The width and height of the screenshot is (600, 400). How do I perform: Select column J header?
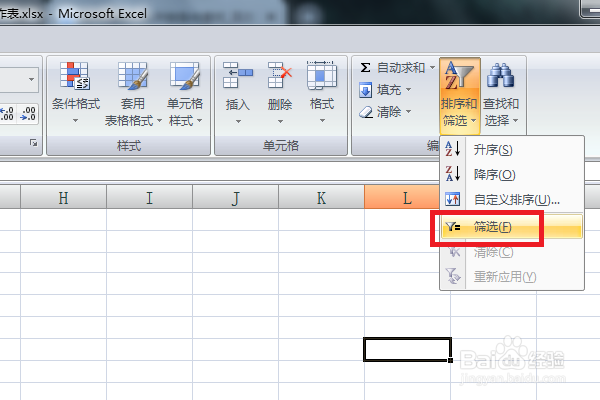coord(235,198)
